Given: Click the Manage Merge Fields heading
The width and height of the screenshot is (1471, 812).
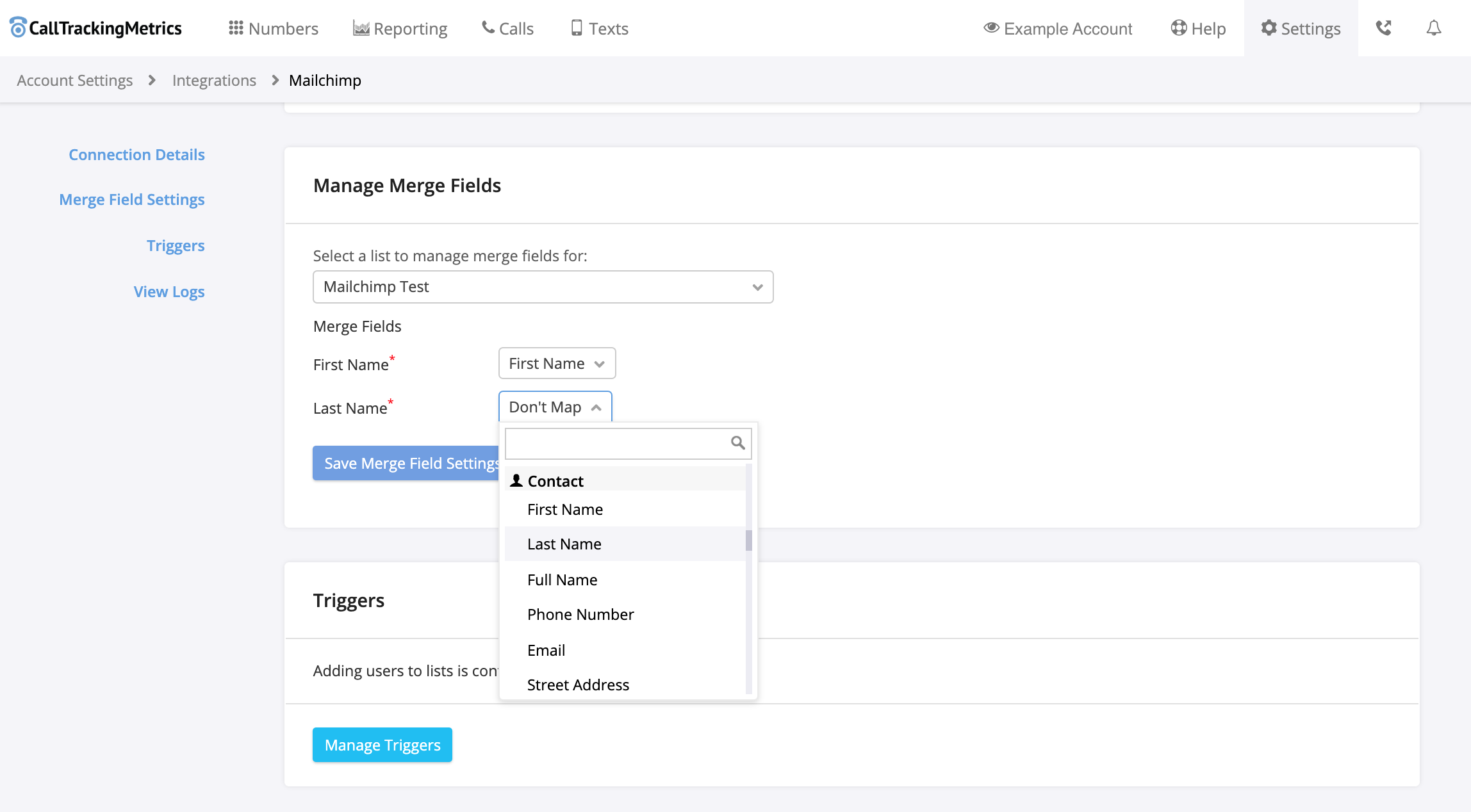Looking at the screenshot, I should 407,185.
